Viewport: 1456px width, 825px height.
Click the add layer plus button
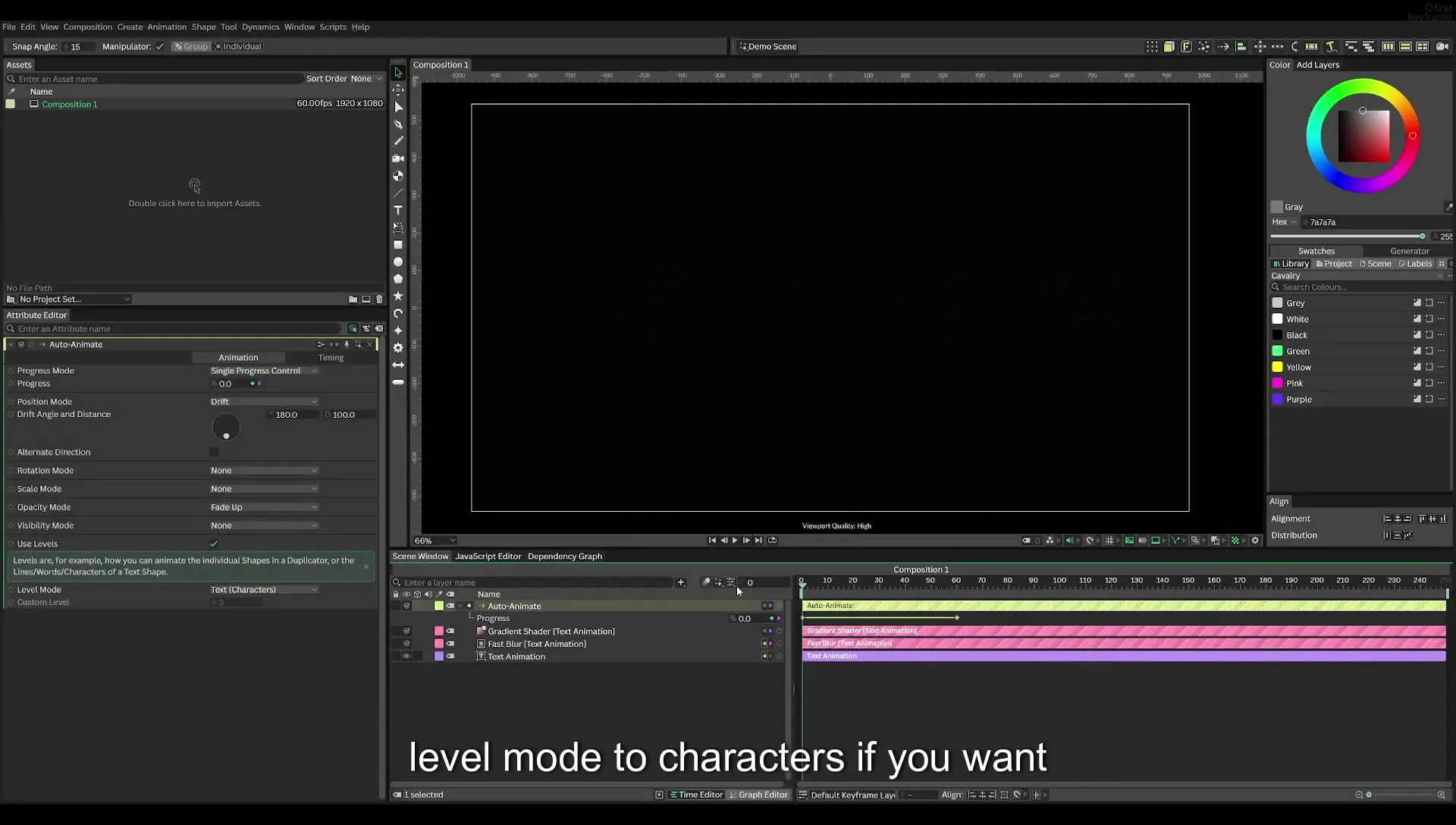pos(681,582)
